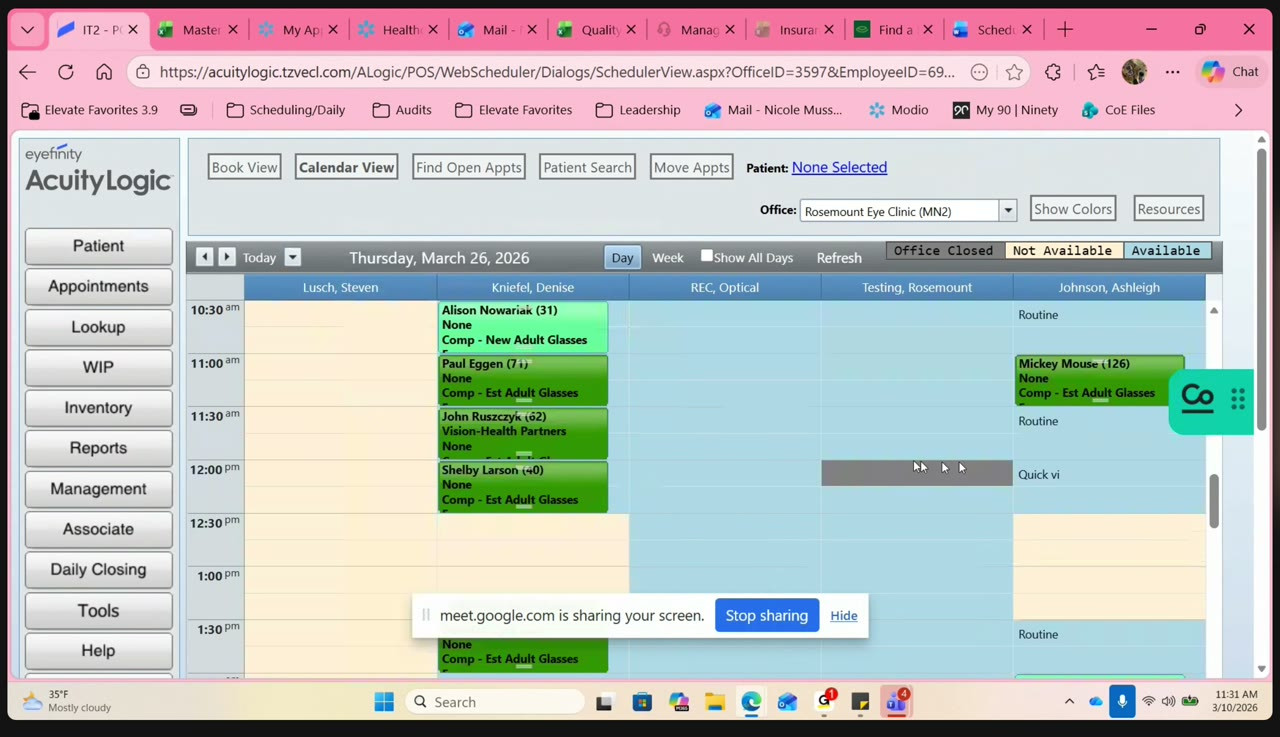Open Microsoft Teams taskbar icon

[895, 702]
